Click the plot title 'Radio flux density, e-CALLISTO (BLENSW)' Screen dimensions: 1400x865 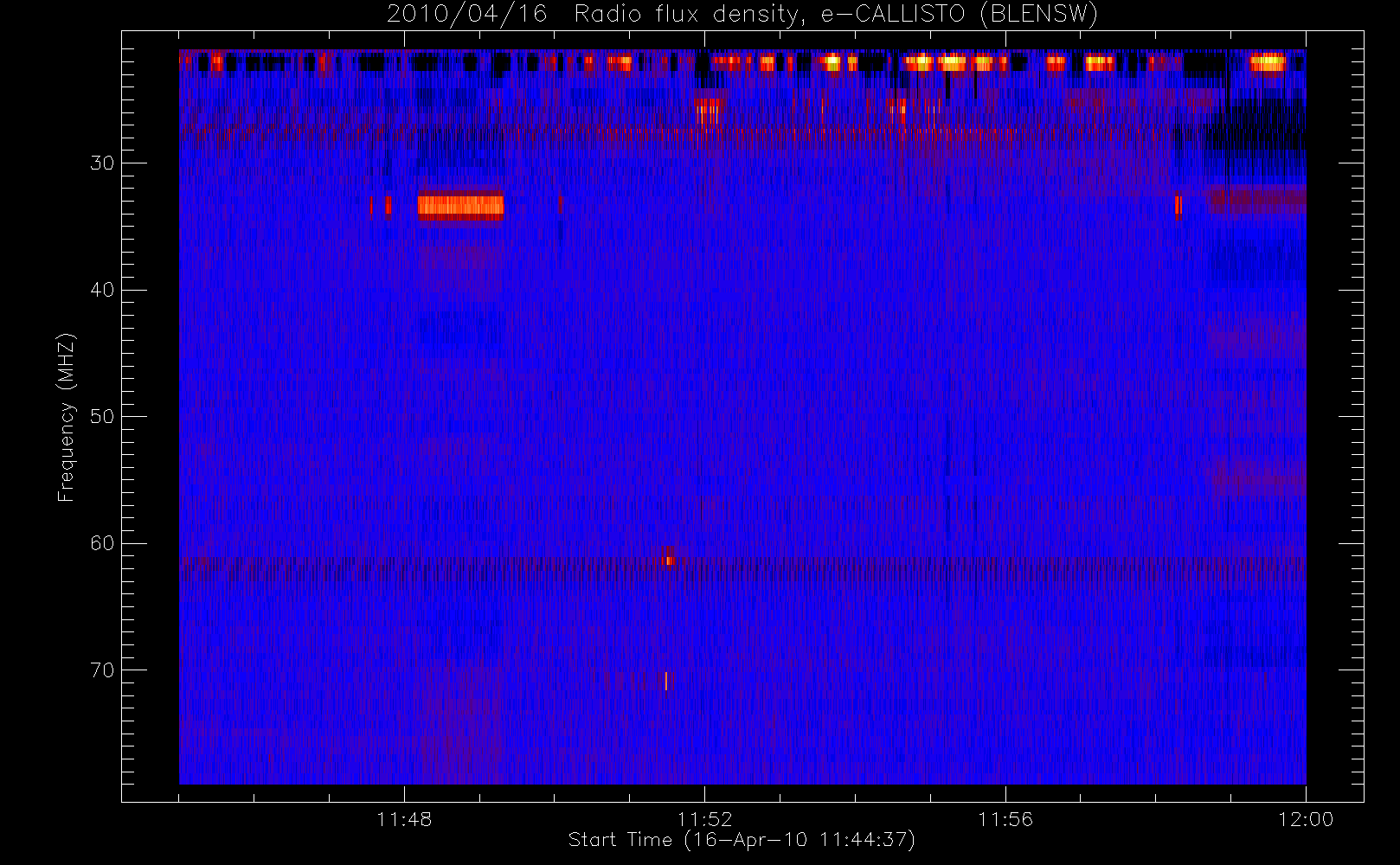point(835,14)
